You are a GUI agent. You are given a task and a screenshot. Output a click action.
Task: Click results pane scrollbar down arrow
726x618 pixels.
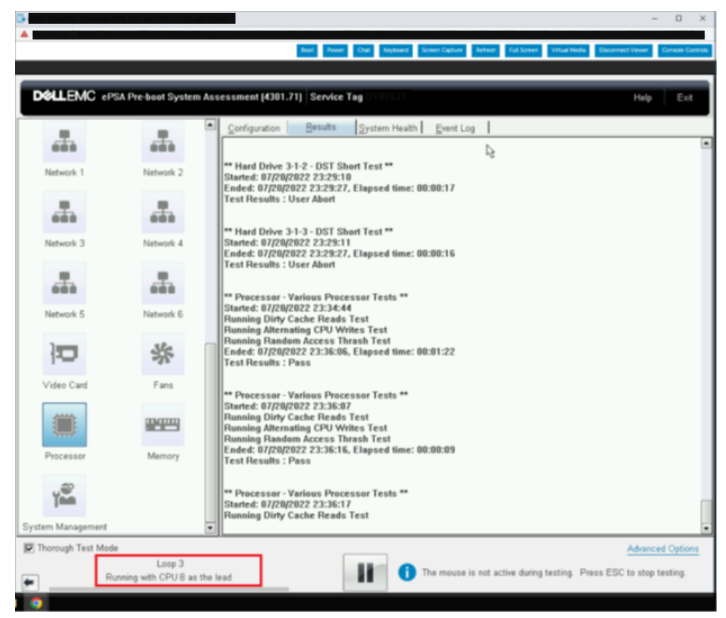706,528
